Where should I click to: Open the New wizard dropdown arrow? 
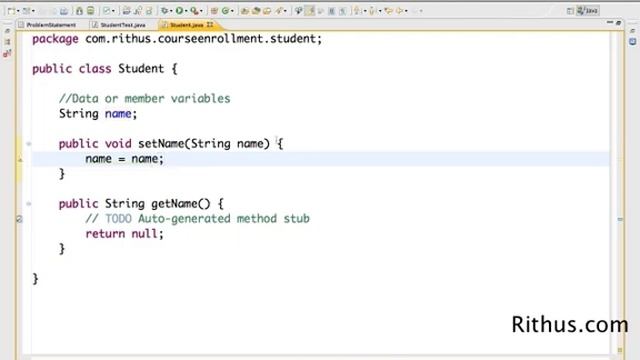(18, 11)
